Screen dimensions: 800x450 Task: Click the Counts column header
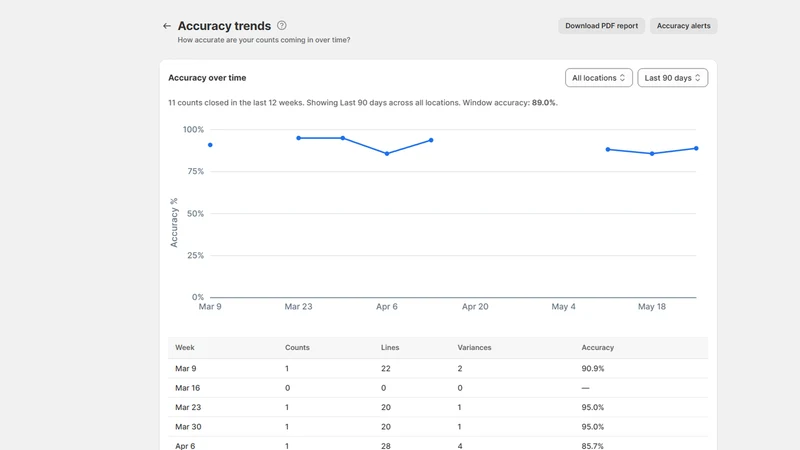pos(297,347)
